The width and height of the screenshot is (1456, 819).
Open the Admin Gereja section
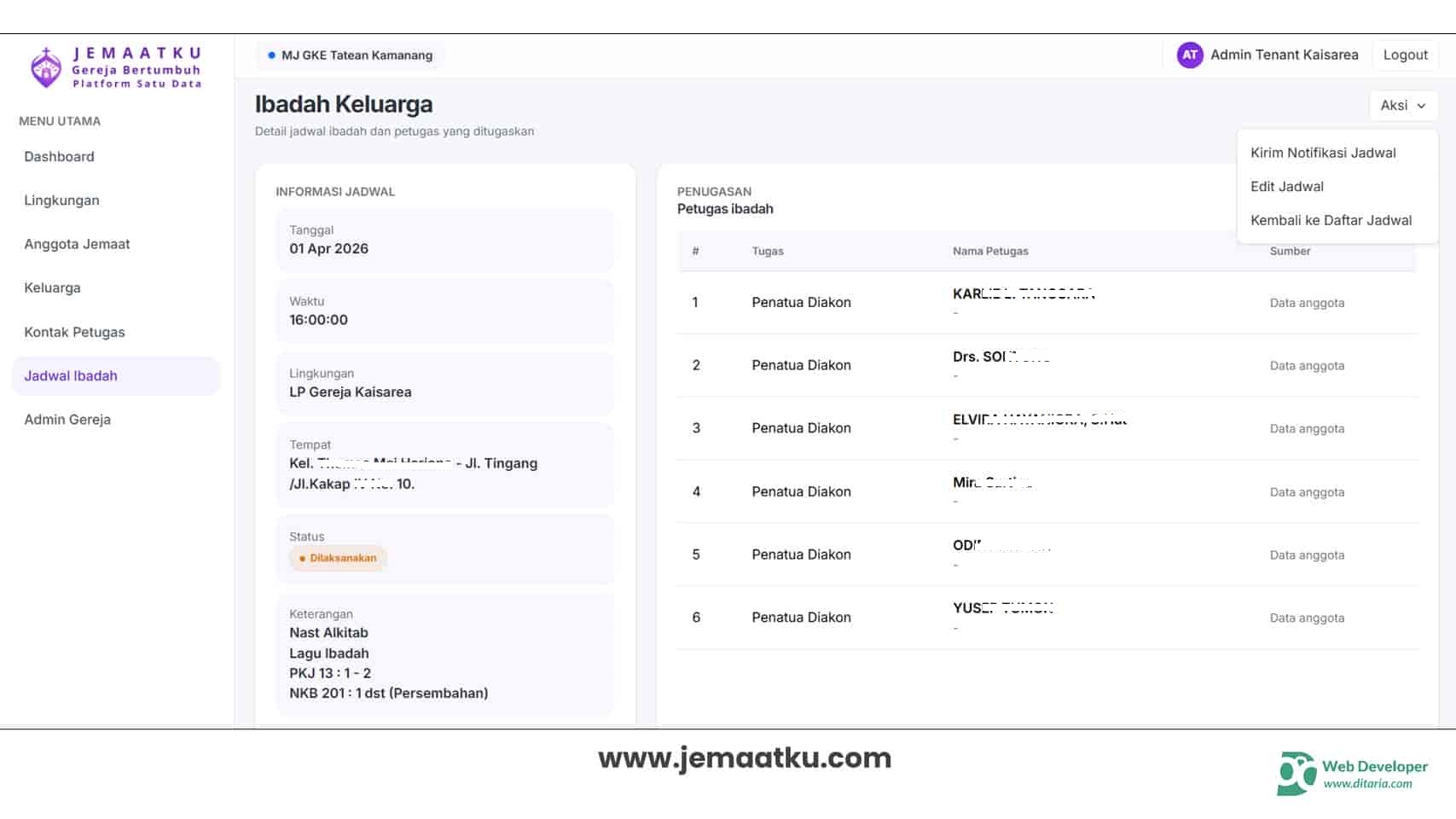(67, 419)
